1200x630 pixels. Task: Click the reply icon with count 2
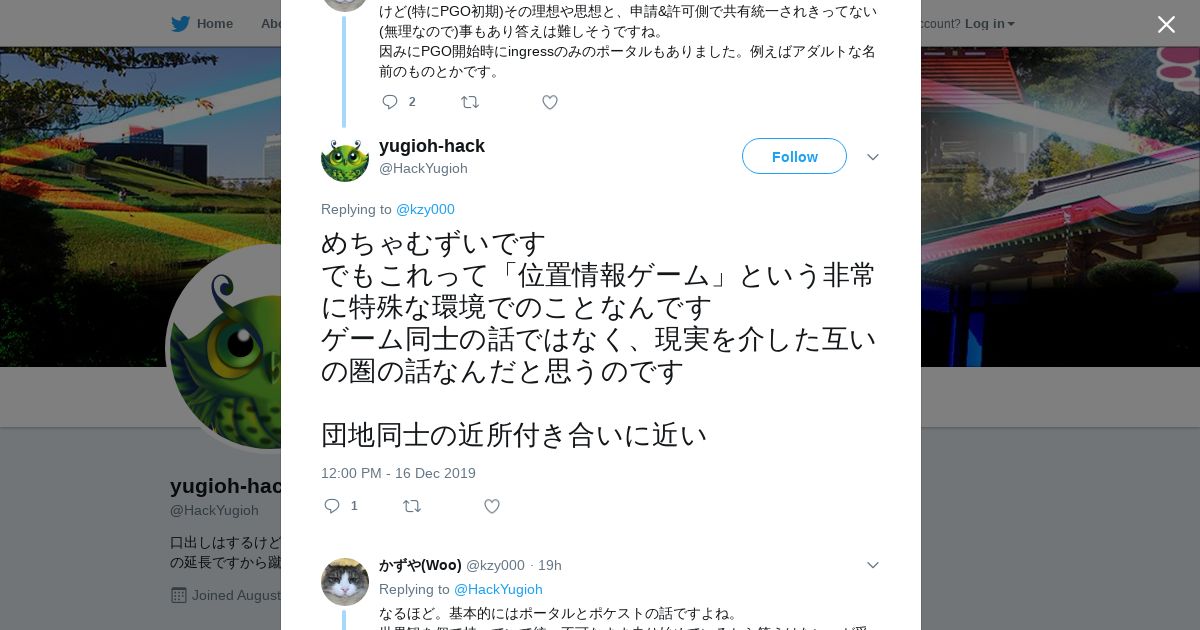tap(390, 102)
